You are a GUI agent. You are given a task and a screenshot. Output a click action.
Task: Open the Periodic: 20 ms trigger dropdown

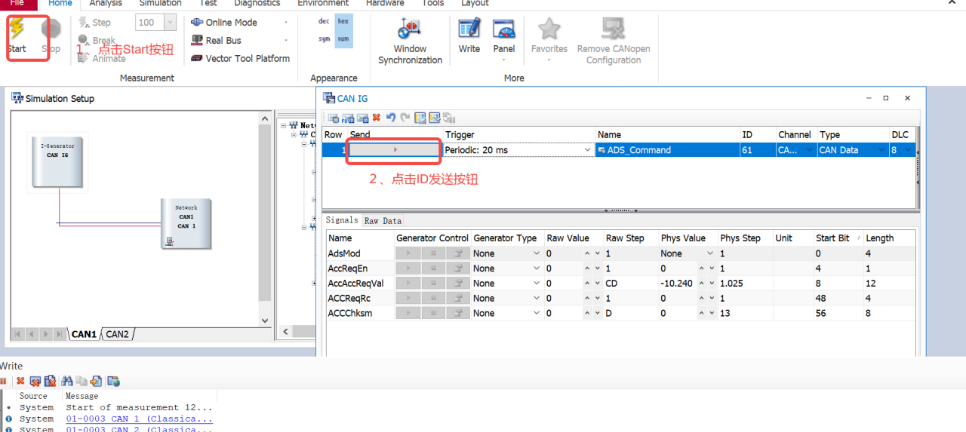pos(588,150)
